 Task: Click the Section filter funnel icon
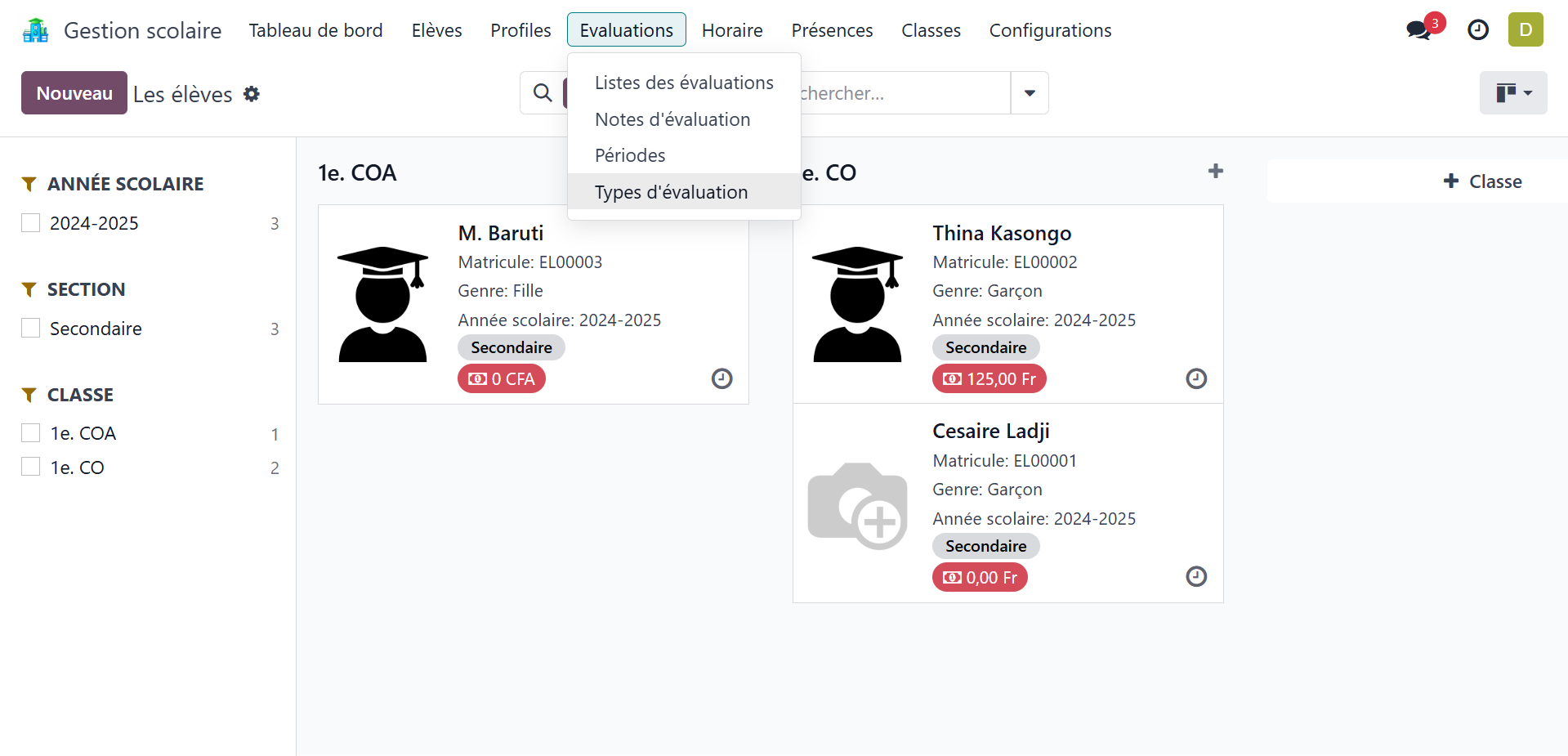(29, 289)
